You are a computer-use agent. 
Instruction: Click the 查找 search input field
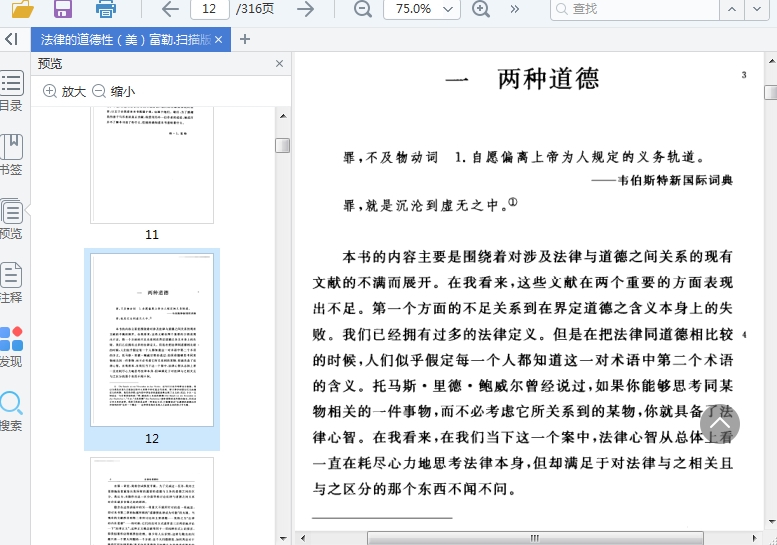coord(635,9)
